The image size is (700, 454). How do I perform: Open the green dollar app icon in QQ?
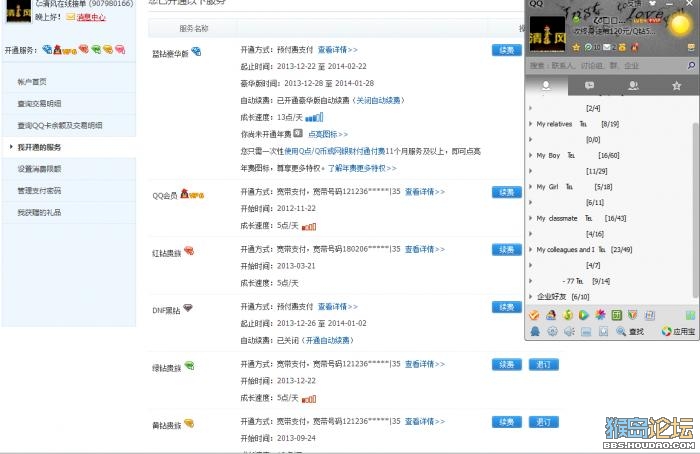pos(567,315)
